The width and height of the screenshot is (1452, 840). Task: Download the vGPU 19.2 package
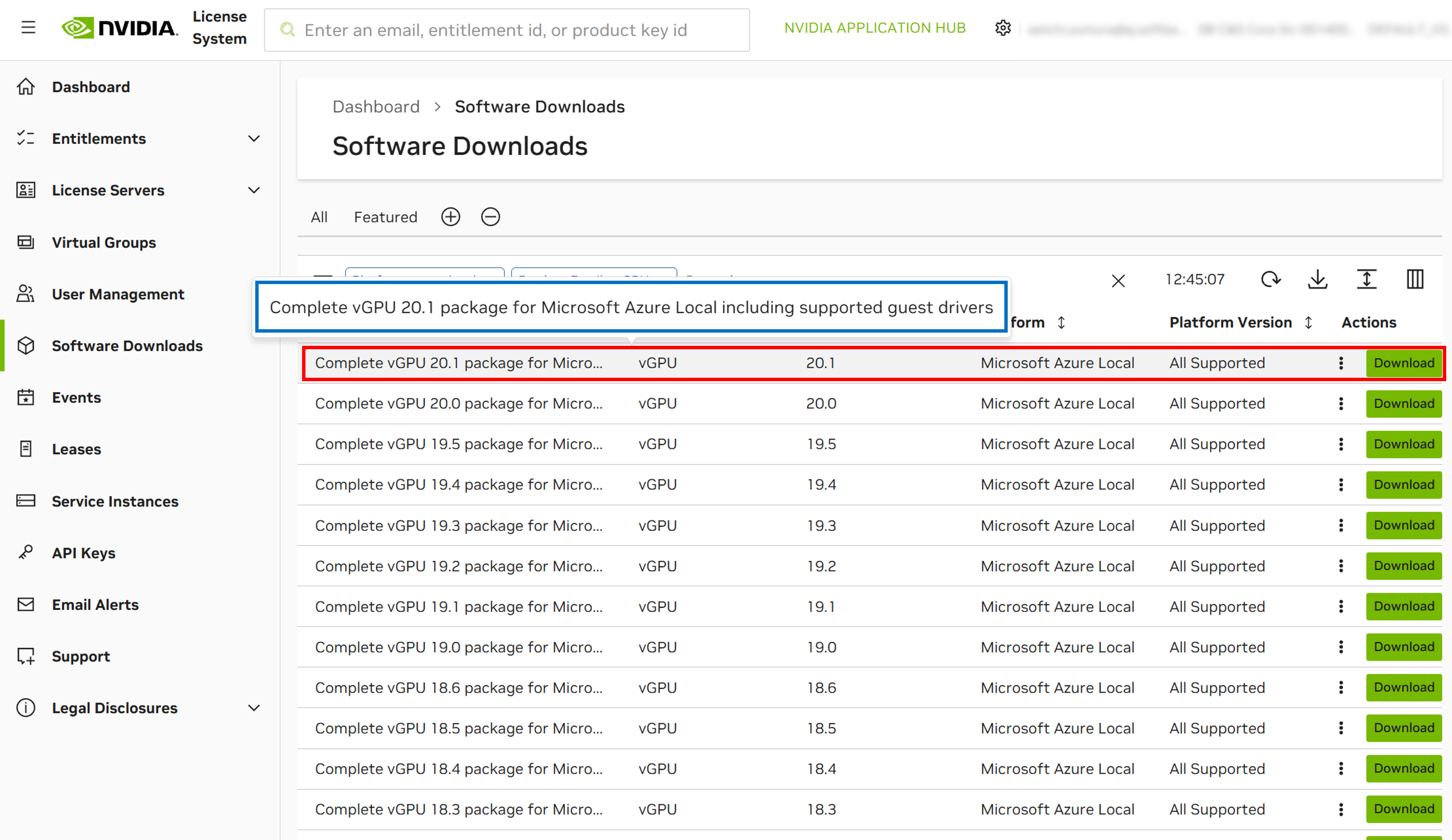(x=1403, y=566)
